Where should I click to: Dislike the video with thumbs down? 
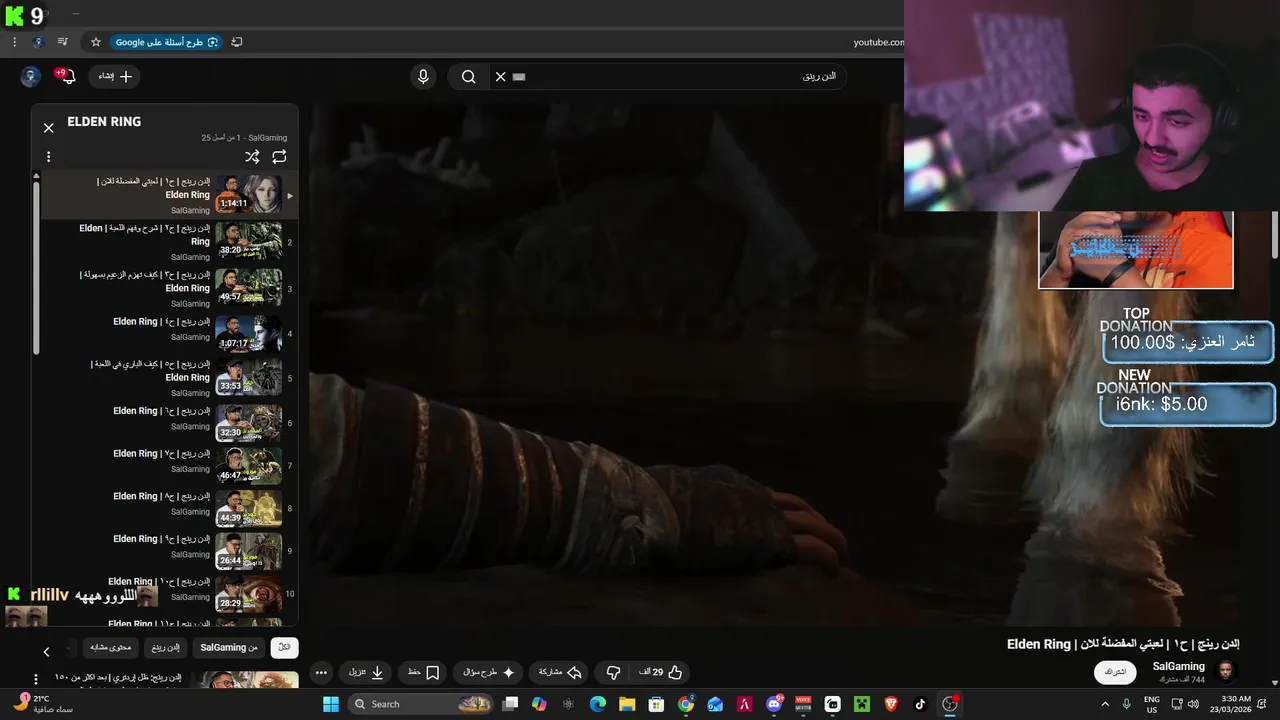613,673
